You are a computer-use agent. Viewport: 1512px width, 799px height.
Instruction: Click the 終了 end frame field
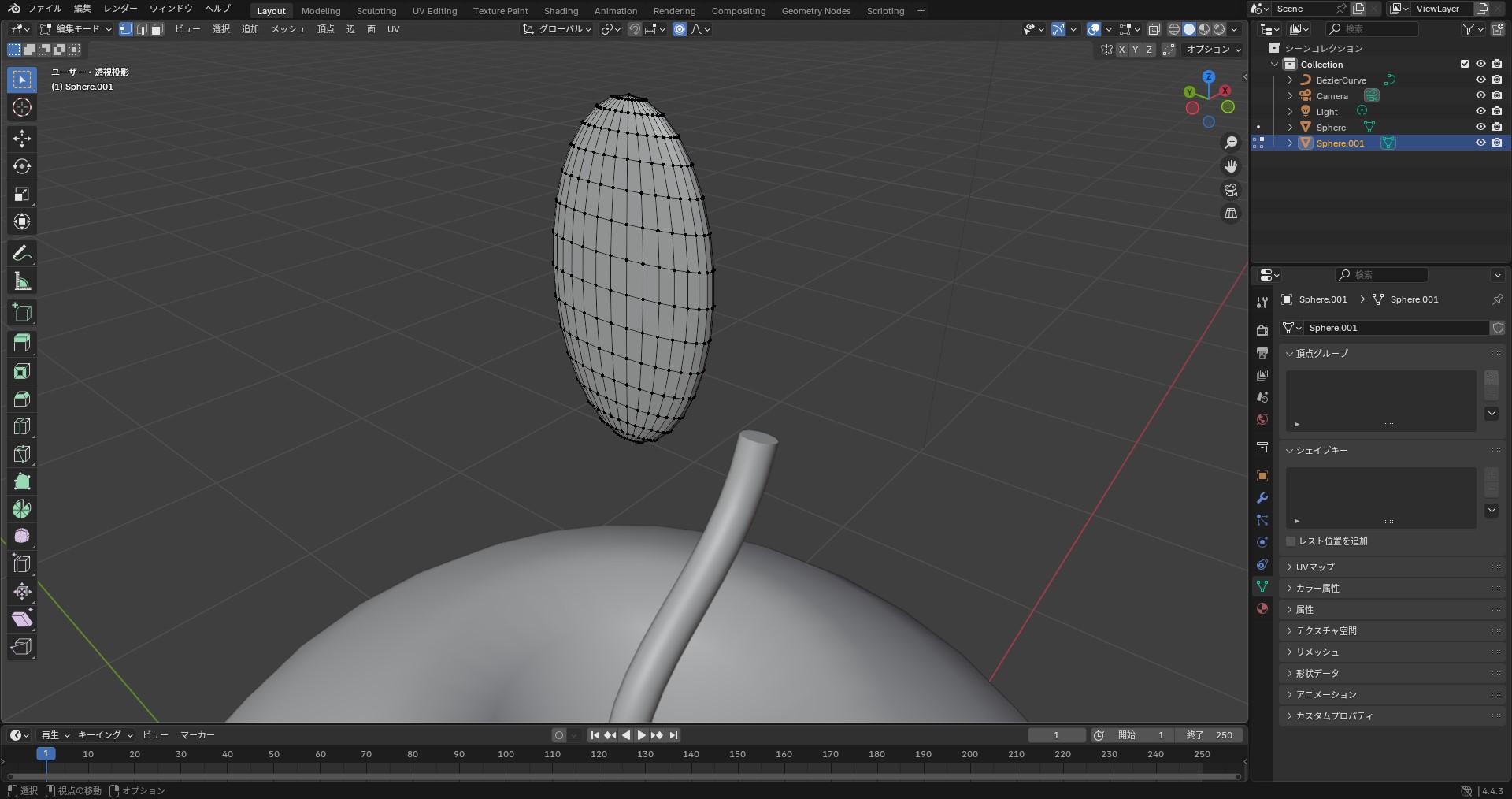point(1210,735)
